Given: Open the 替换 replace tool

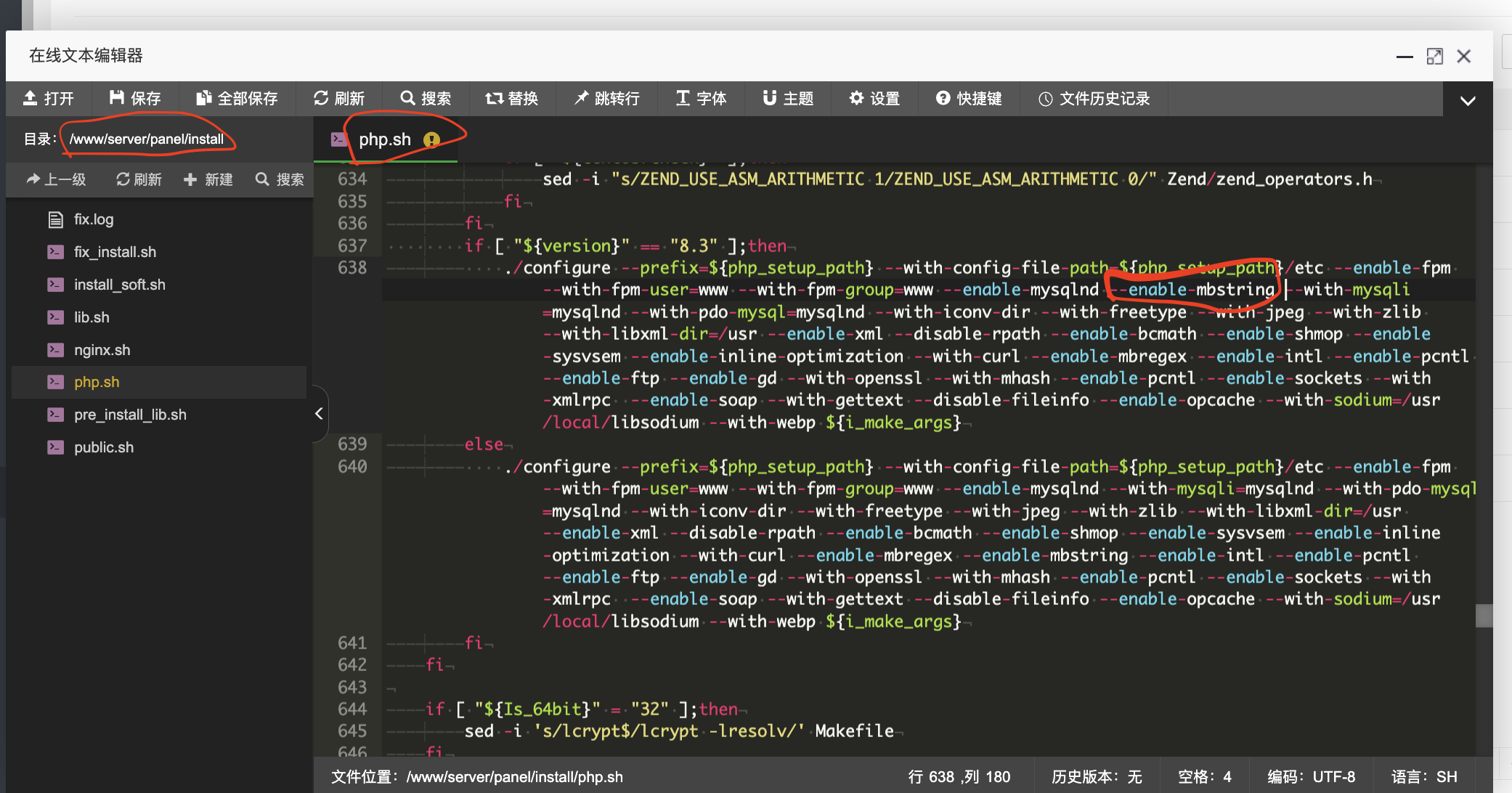Looking at the screenshot, I should point(512,99).
